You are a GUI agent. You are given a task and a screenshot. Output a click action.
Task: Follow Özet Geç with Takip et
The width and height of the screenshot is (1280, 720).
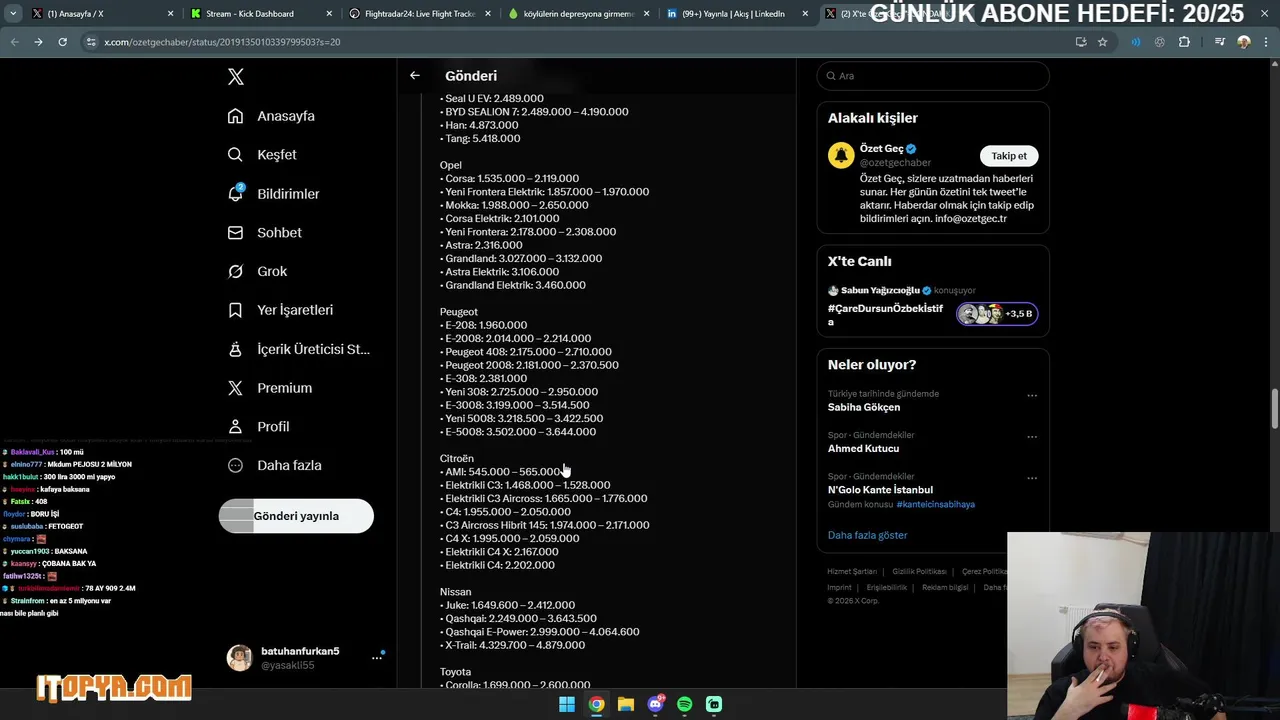coord(1009,156)
